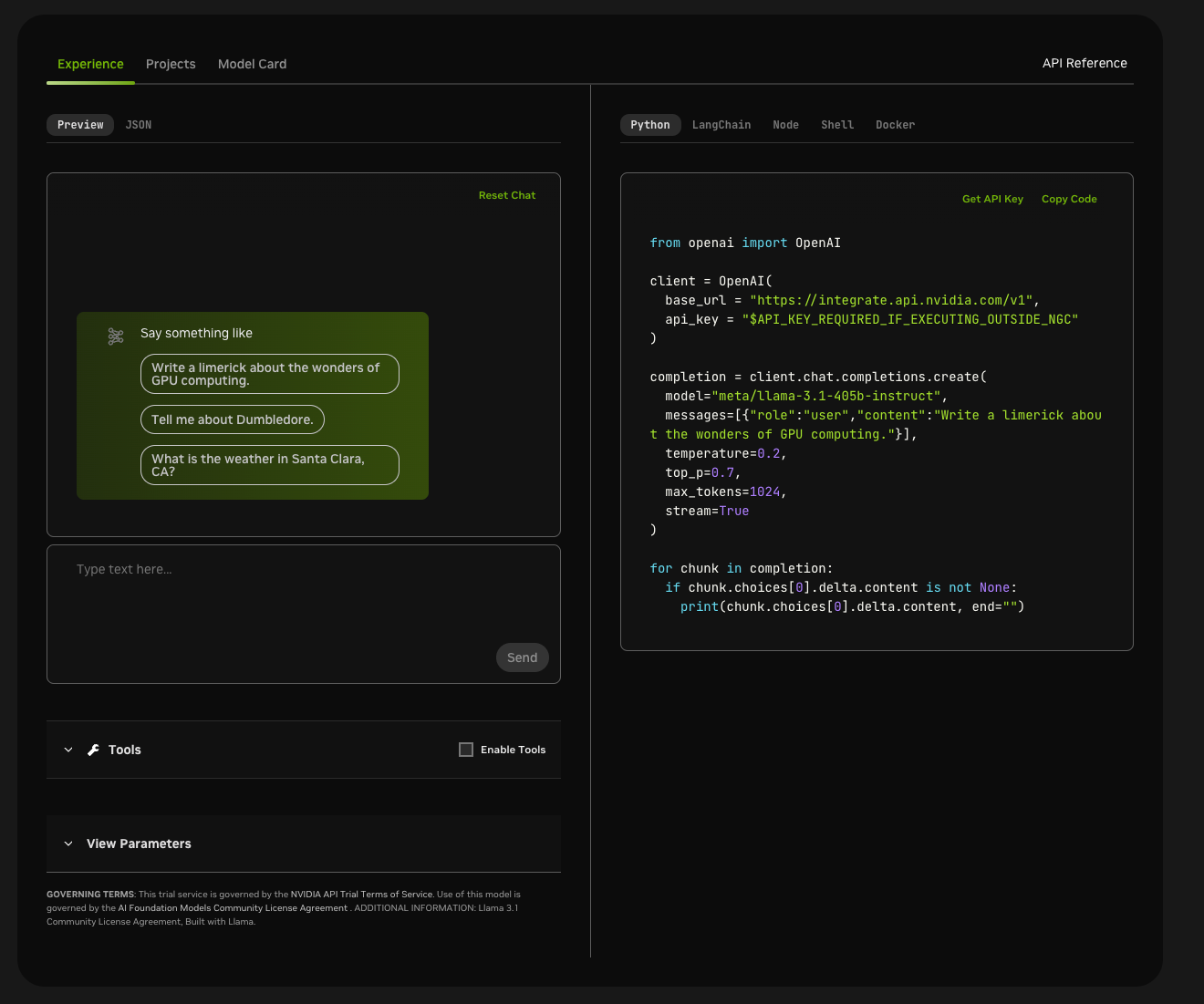Expand the Tools section chevron

tap(68, 750)
